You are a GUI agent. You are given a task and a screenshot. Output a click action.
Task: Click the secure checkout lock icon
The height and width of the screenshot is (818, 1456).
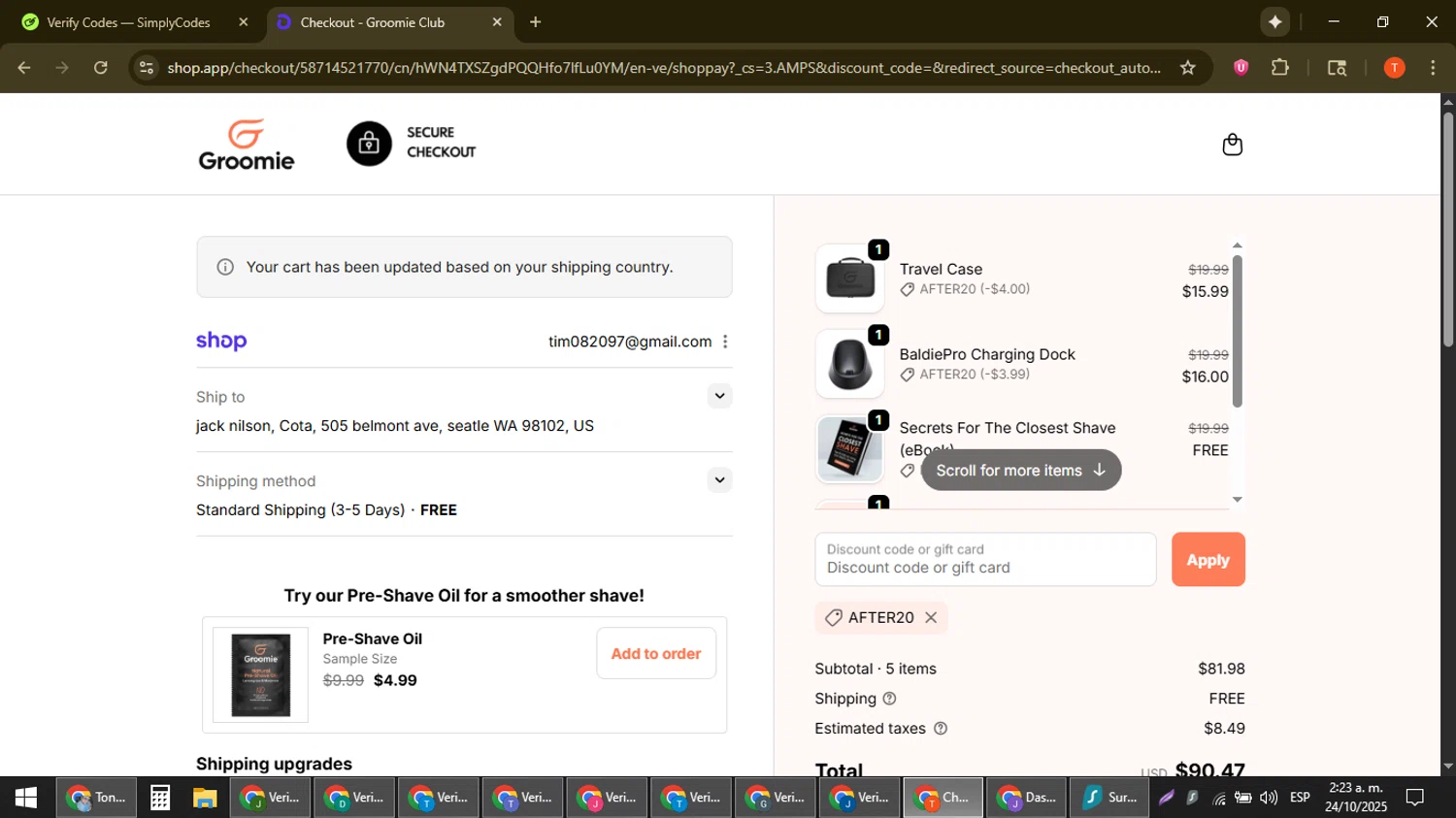(x=369, y=144)
